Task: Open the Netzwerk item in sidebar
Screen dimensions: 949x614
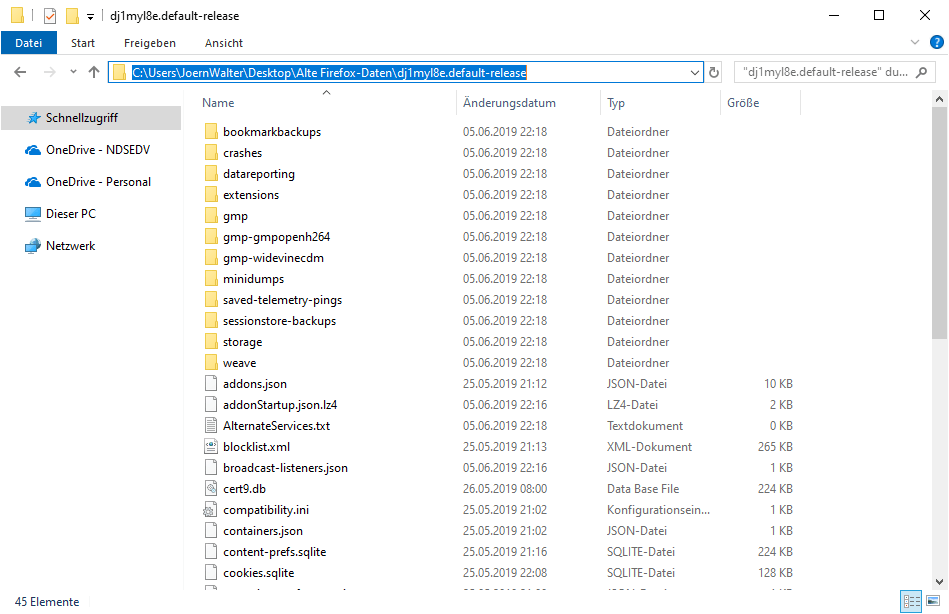Action: pyautogui.click(x=70, y=246)
